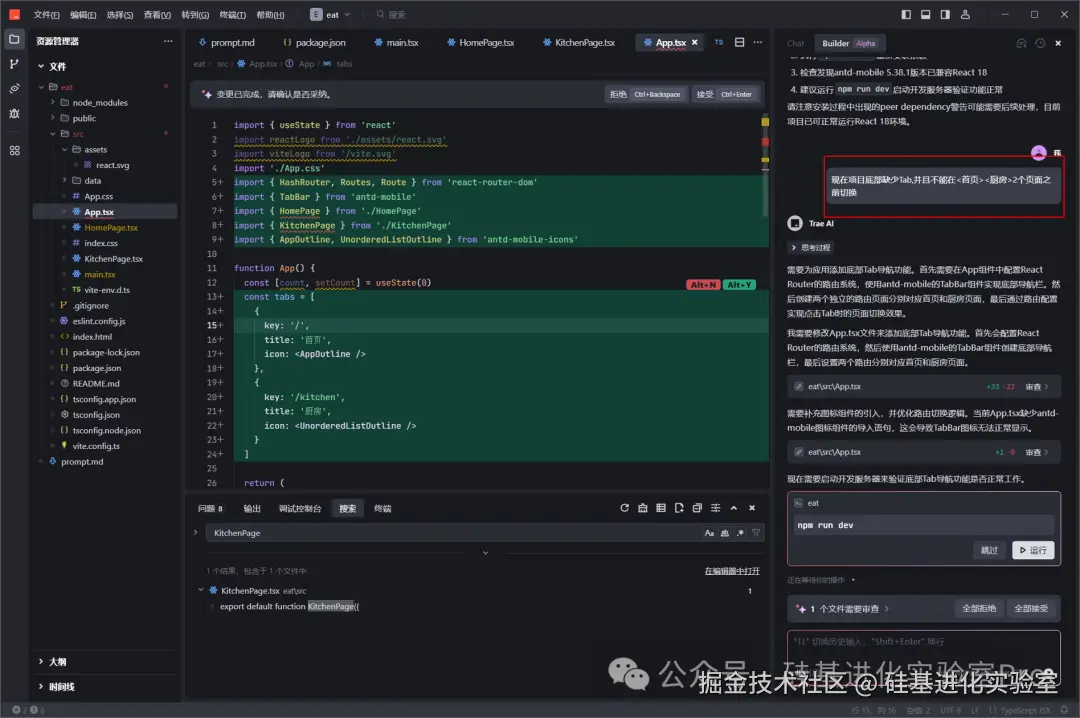Toggle the bottom panel layout icon
The width and height of the screenshot is (1080, 718).
pyautogui.click(x=925, y=14)
